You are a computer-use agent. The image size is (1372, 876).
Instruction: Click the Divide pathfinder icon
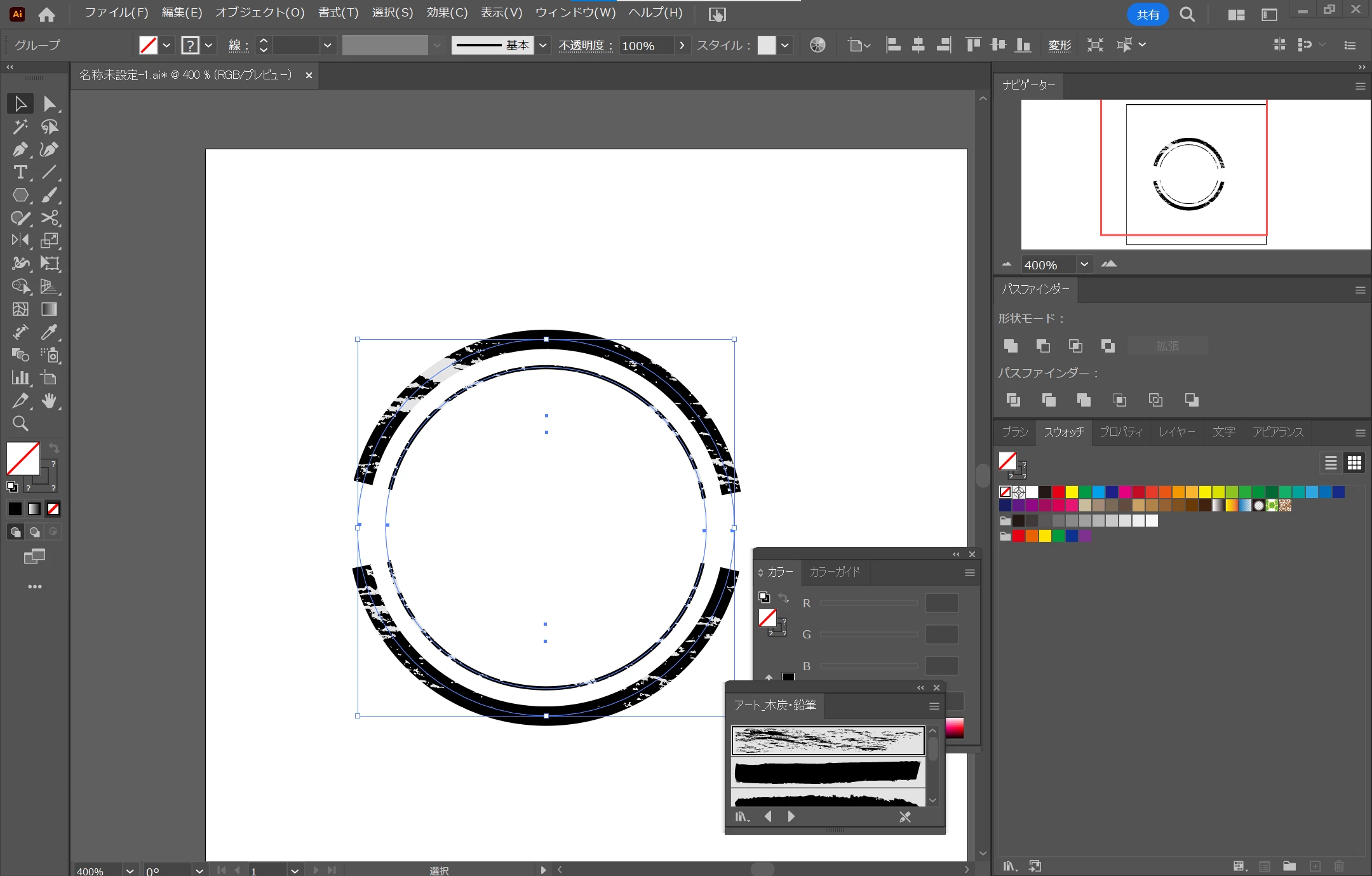click(1013, 400)
